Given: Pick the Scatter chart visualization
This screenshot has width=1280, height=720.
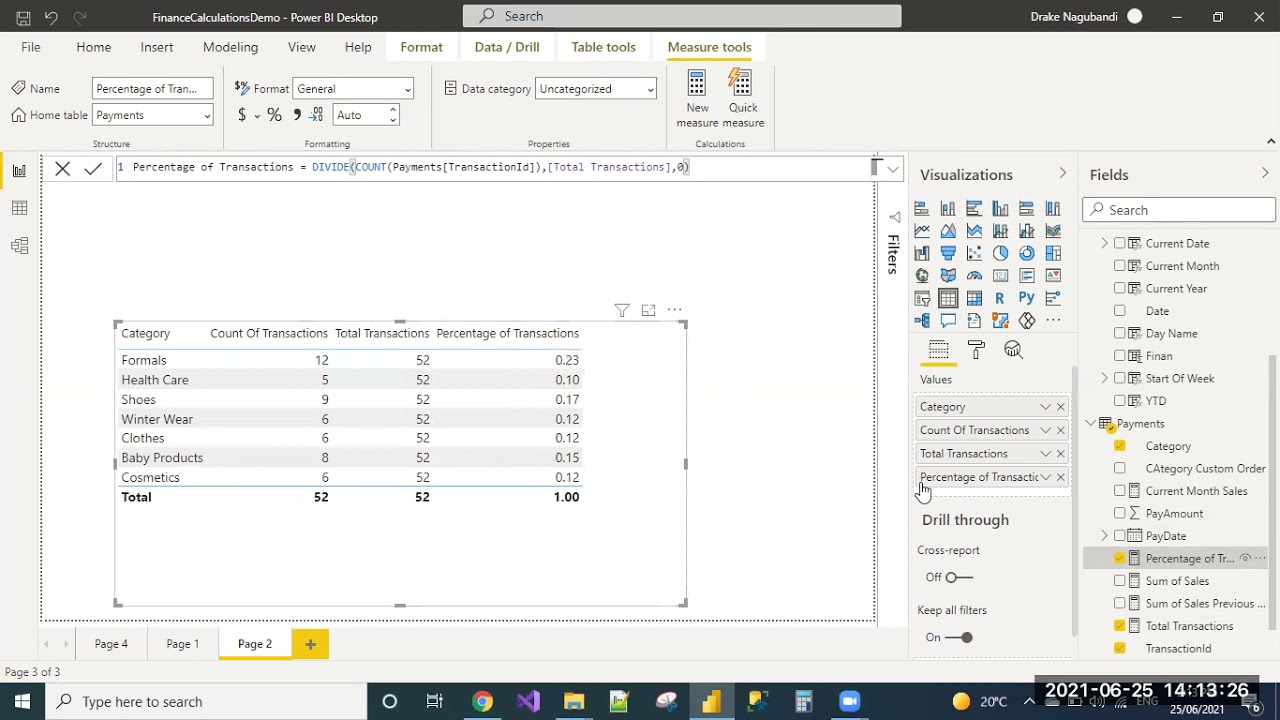Looking at the screenshot, I should click(x=974, y=253).
